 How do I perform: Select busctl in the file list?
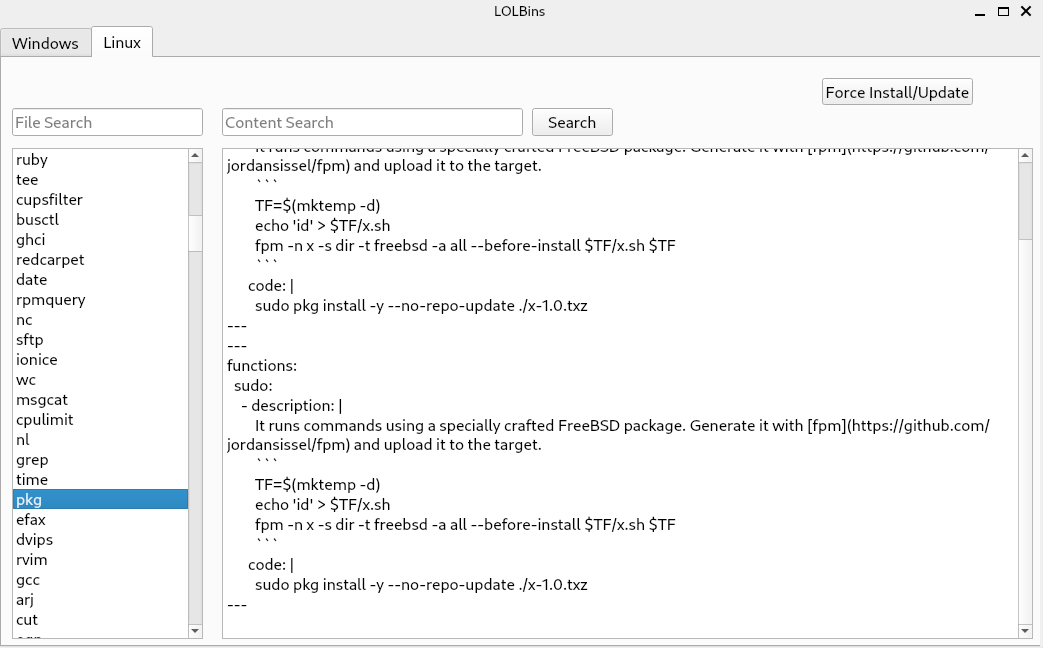tap(100, 220)
